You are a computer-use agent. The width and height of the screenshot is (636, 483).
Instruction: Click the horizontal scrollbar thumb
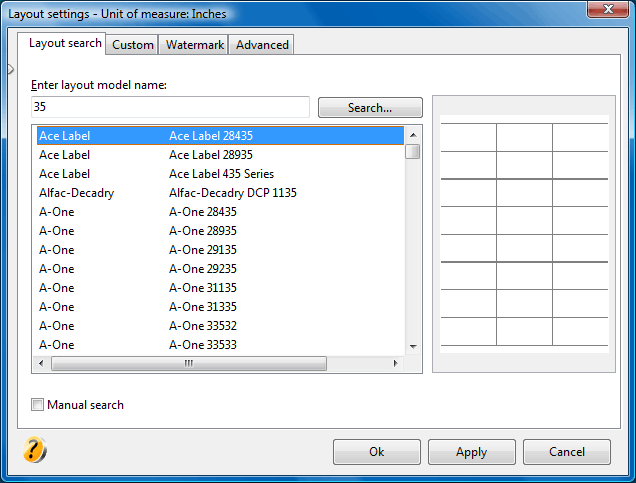click(189, 363)
